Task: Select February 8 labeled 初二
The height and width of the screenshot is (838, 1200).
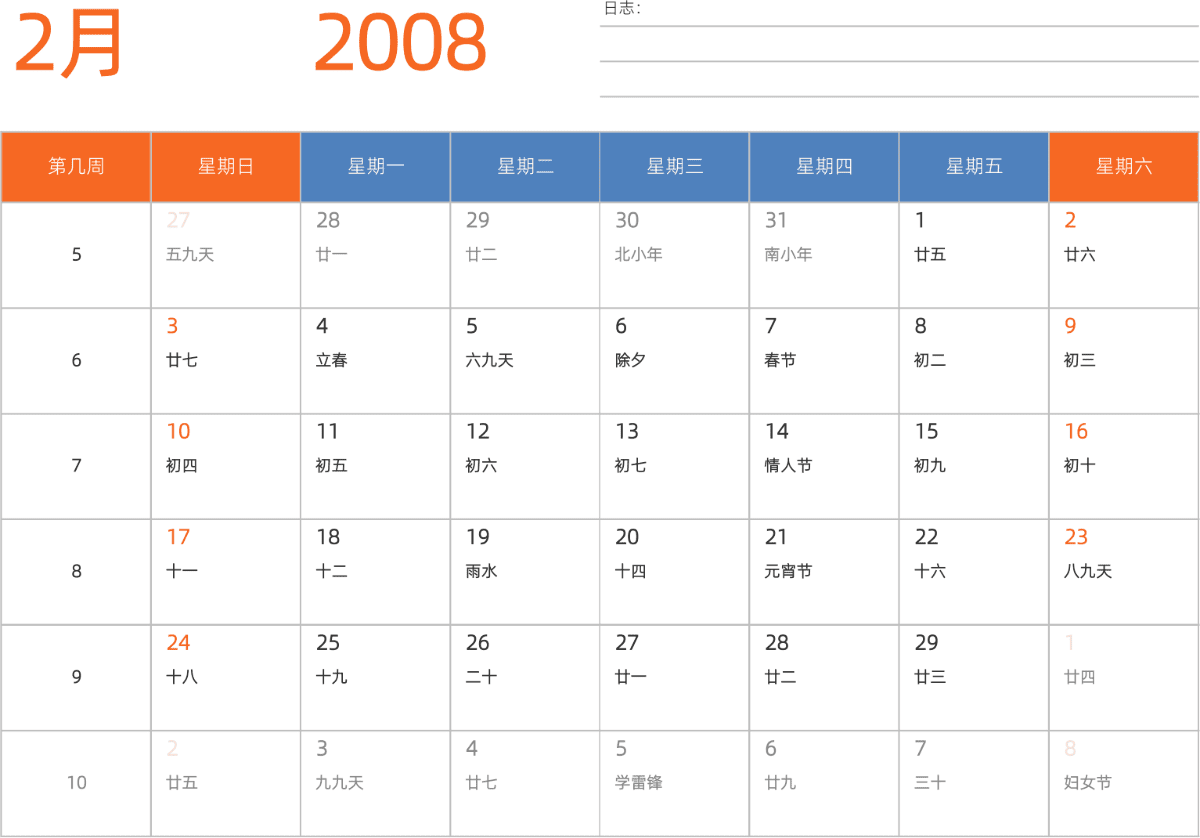Action: 974,361
